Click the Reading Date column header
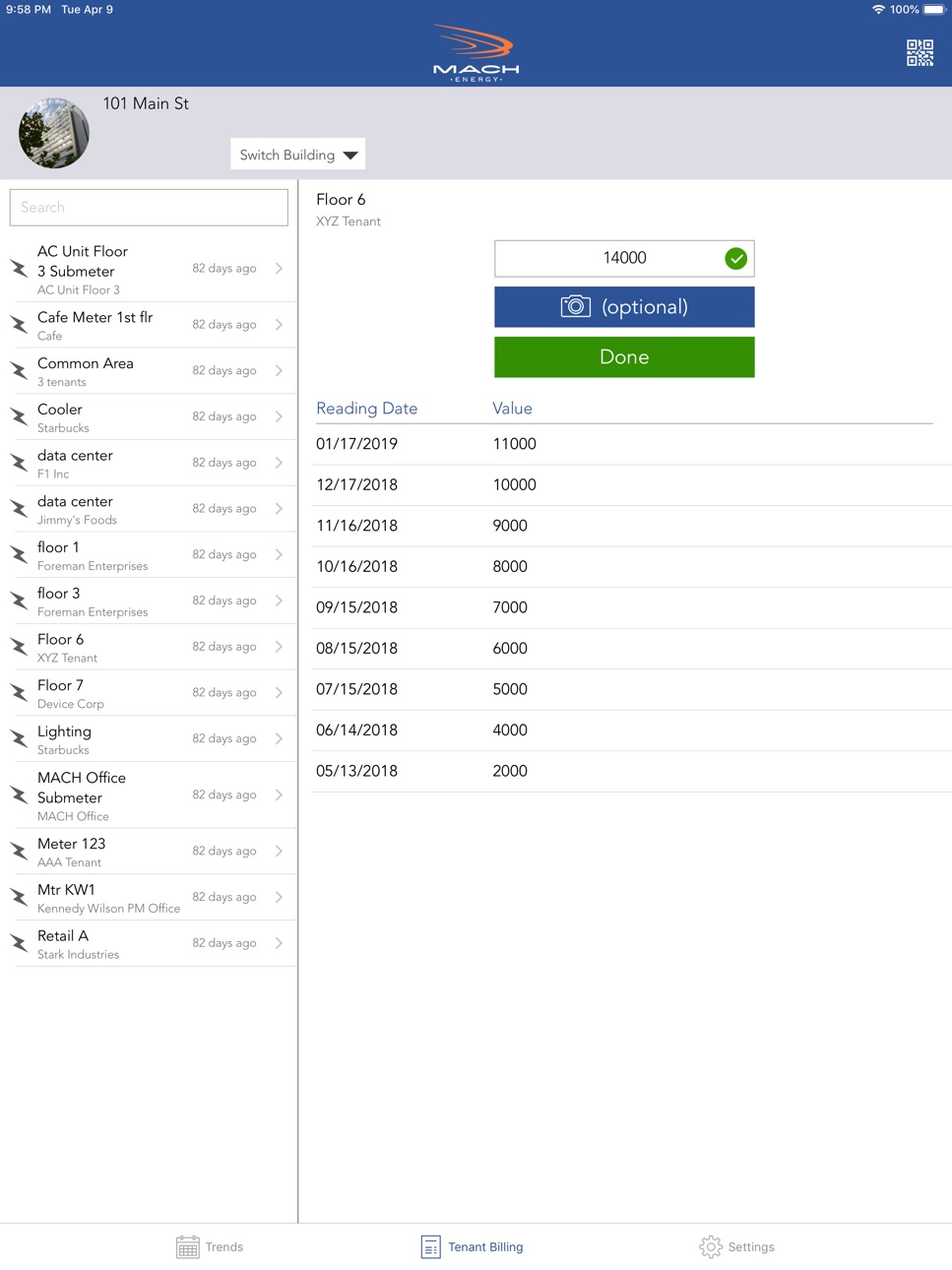952x1270 pixels. (x=367, y=409)
